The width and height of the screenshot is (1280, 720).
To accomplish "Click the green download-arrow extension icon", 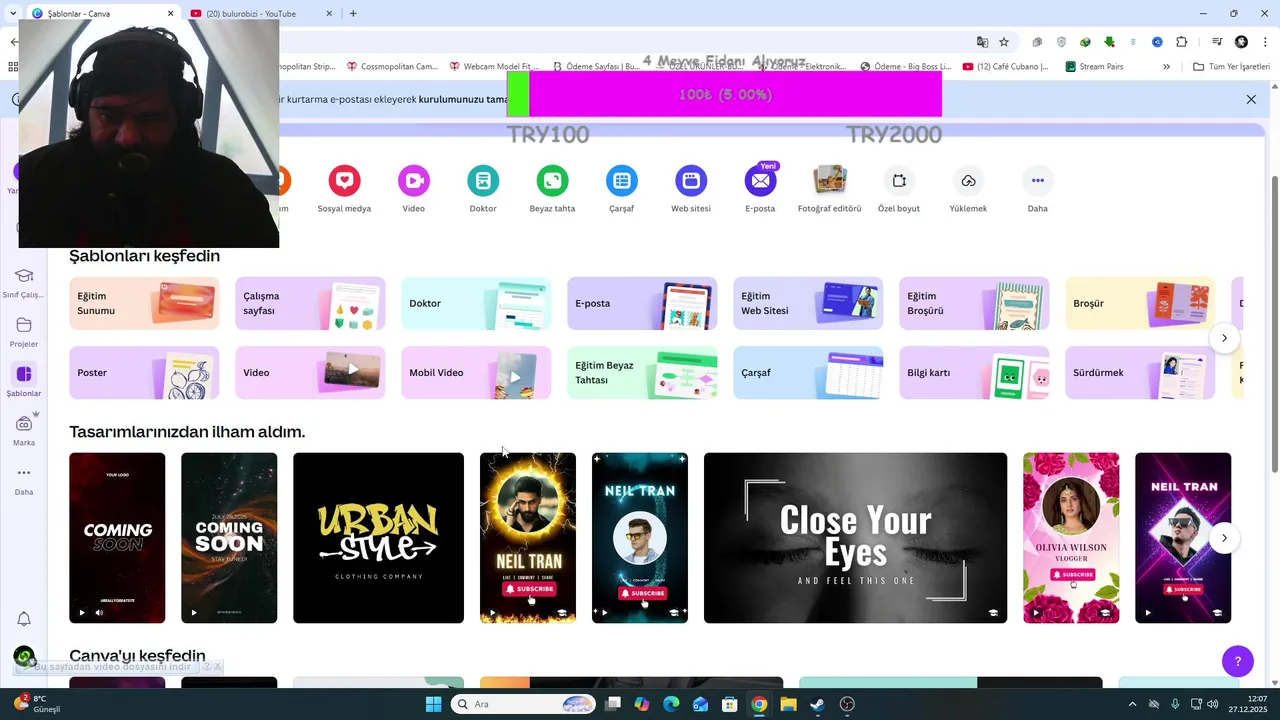I will click(1110, 42).
